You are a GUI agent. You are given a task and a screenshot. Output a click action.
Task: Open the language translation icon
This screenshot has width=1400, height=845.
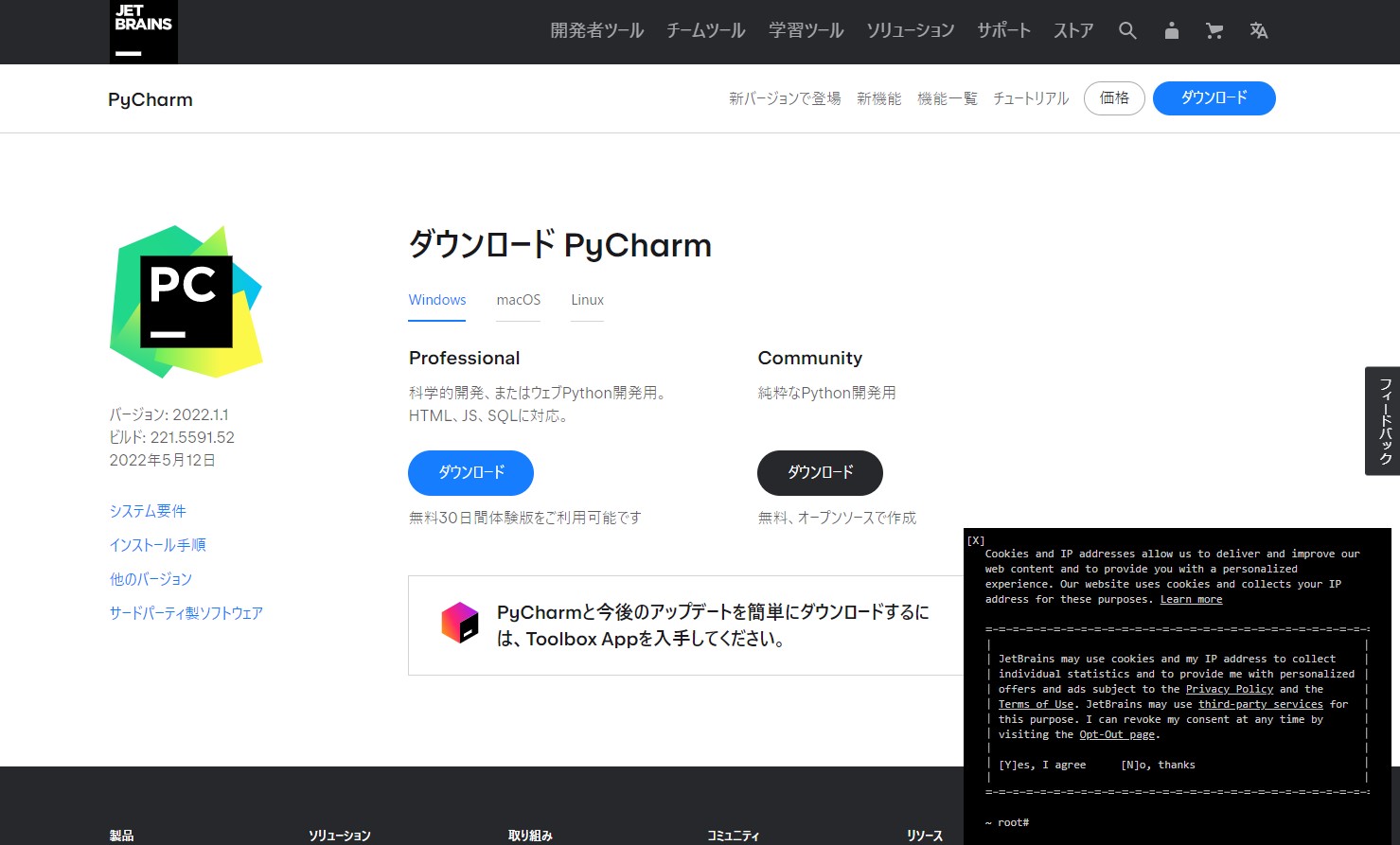tap(1258, 30)
